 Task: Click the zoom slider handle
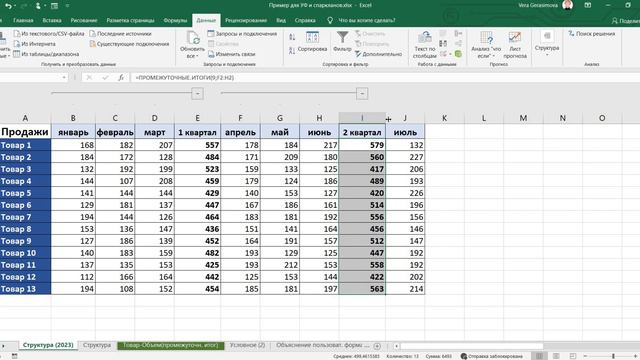[613, 356]
